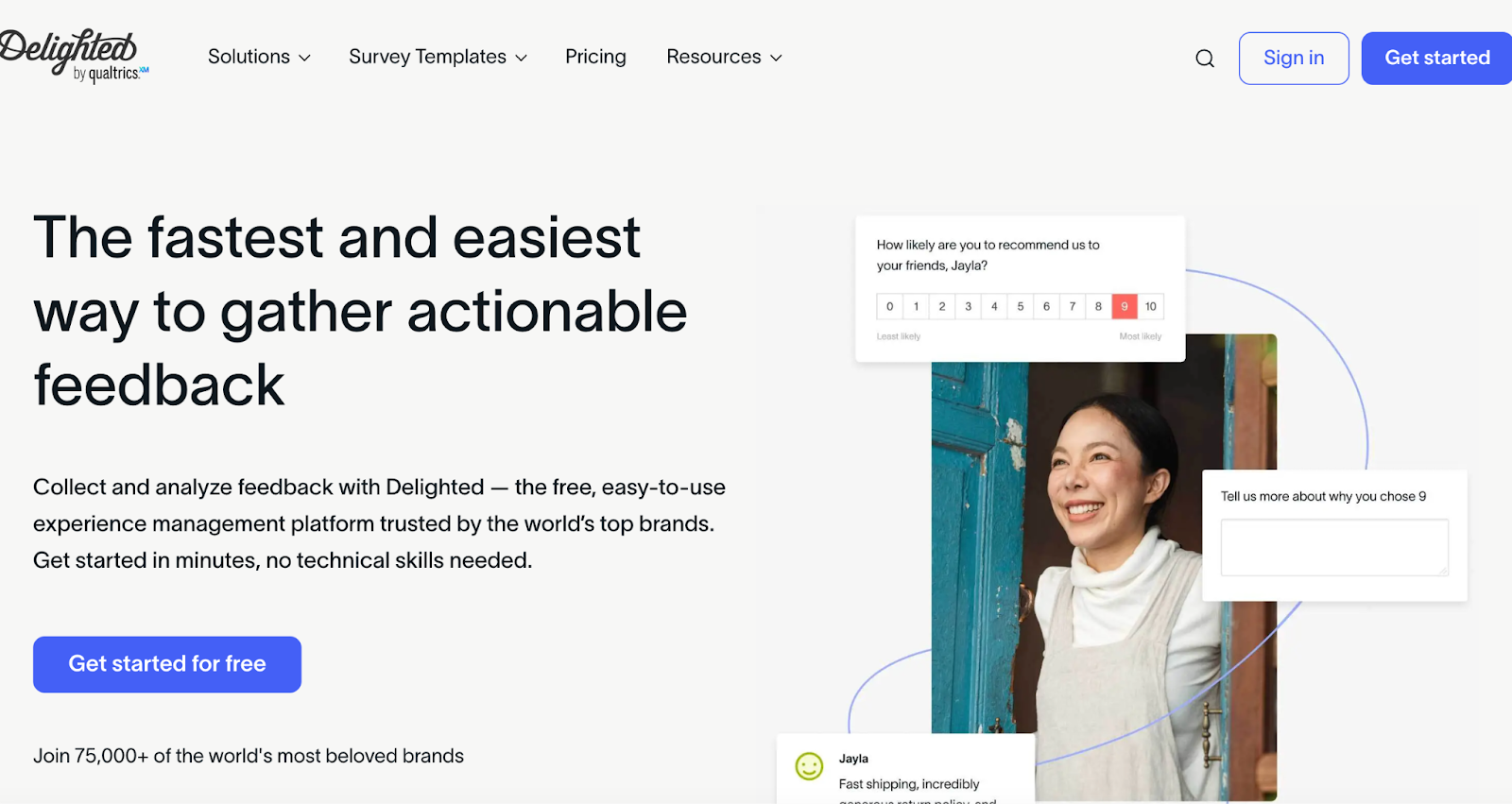Select score 7 on the NPS scale
The image size is (1512, 804).
[x=1073, y=306]
